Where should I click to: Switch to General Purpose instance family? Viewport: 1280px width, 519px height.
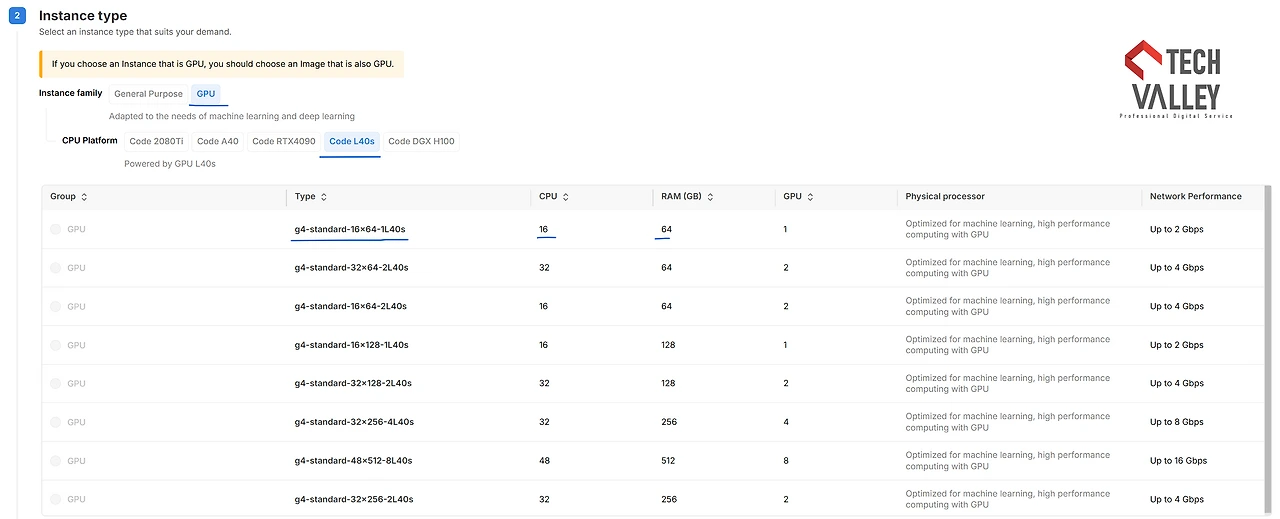(148, 94)
